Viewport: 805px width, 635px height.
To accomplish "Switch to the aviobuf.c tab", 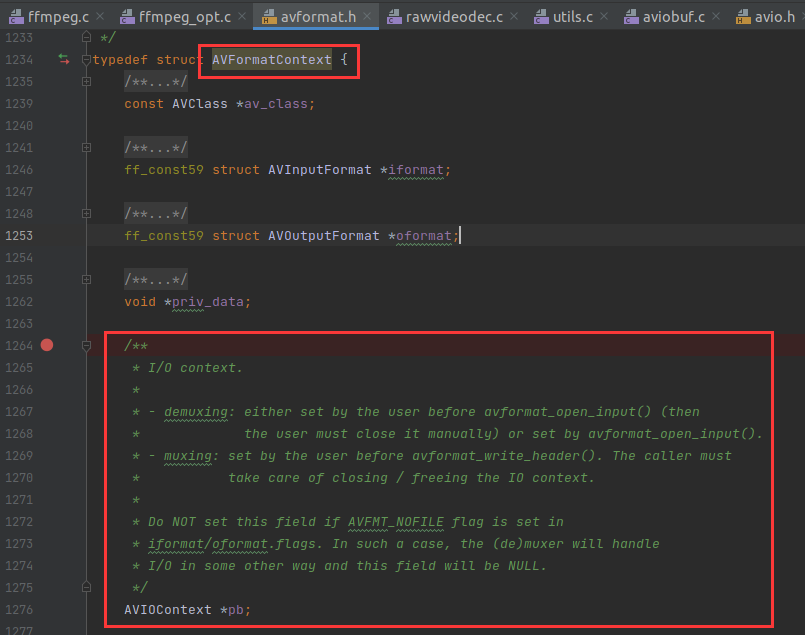I will point(673,17).
